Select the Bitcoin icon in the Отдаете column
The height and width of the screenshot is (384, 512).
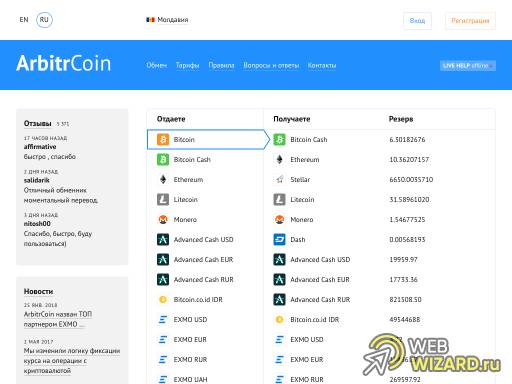[163, 139]
